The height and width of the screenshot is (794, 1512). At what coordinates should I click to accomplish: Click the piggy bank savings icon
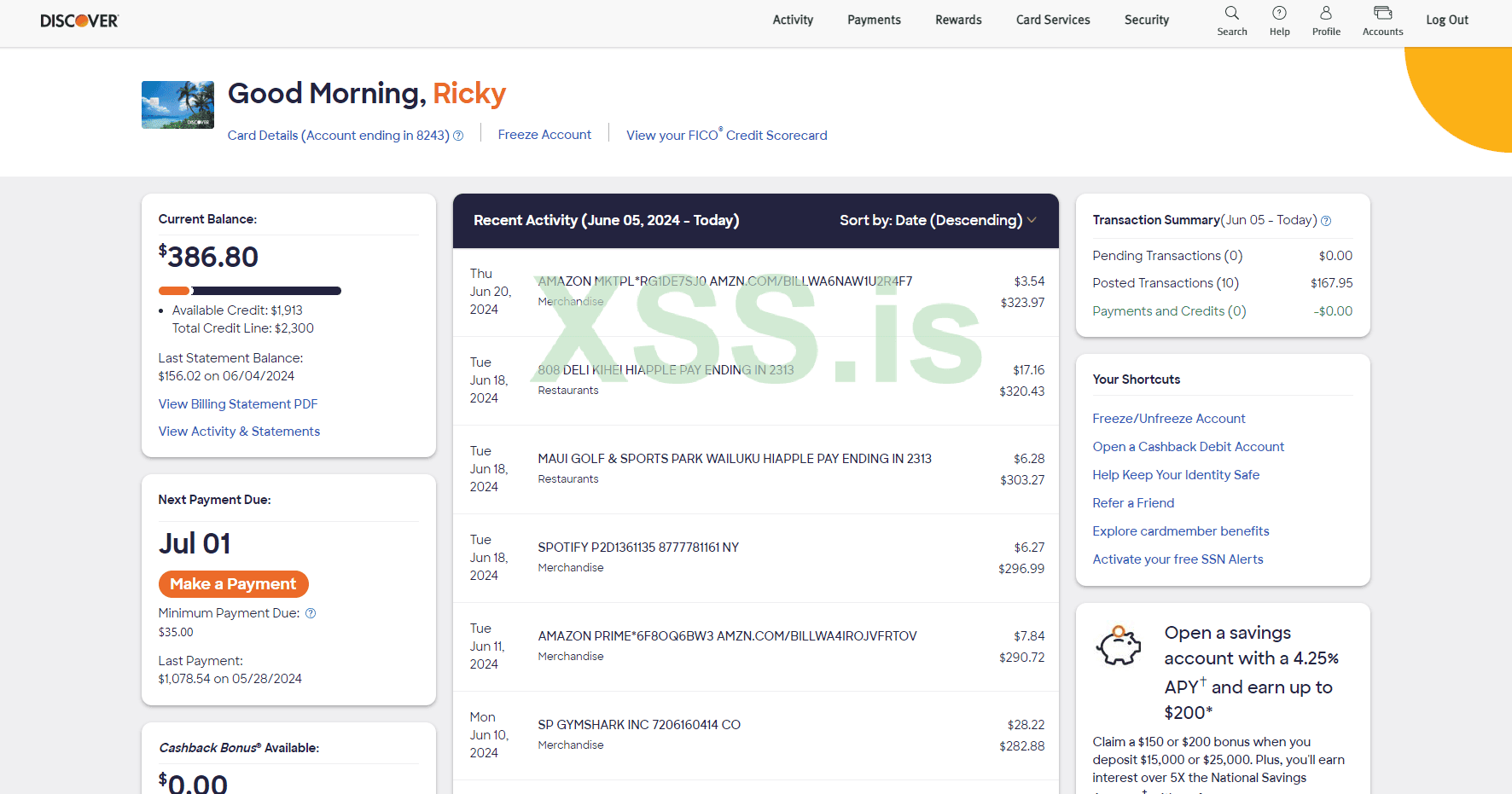[1119, 646]
